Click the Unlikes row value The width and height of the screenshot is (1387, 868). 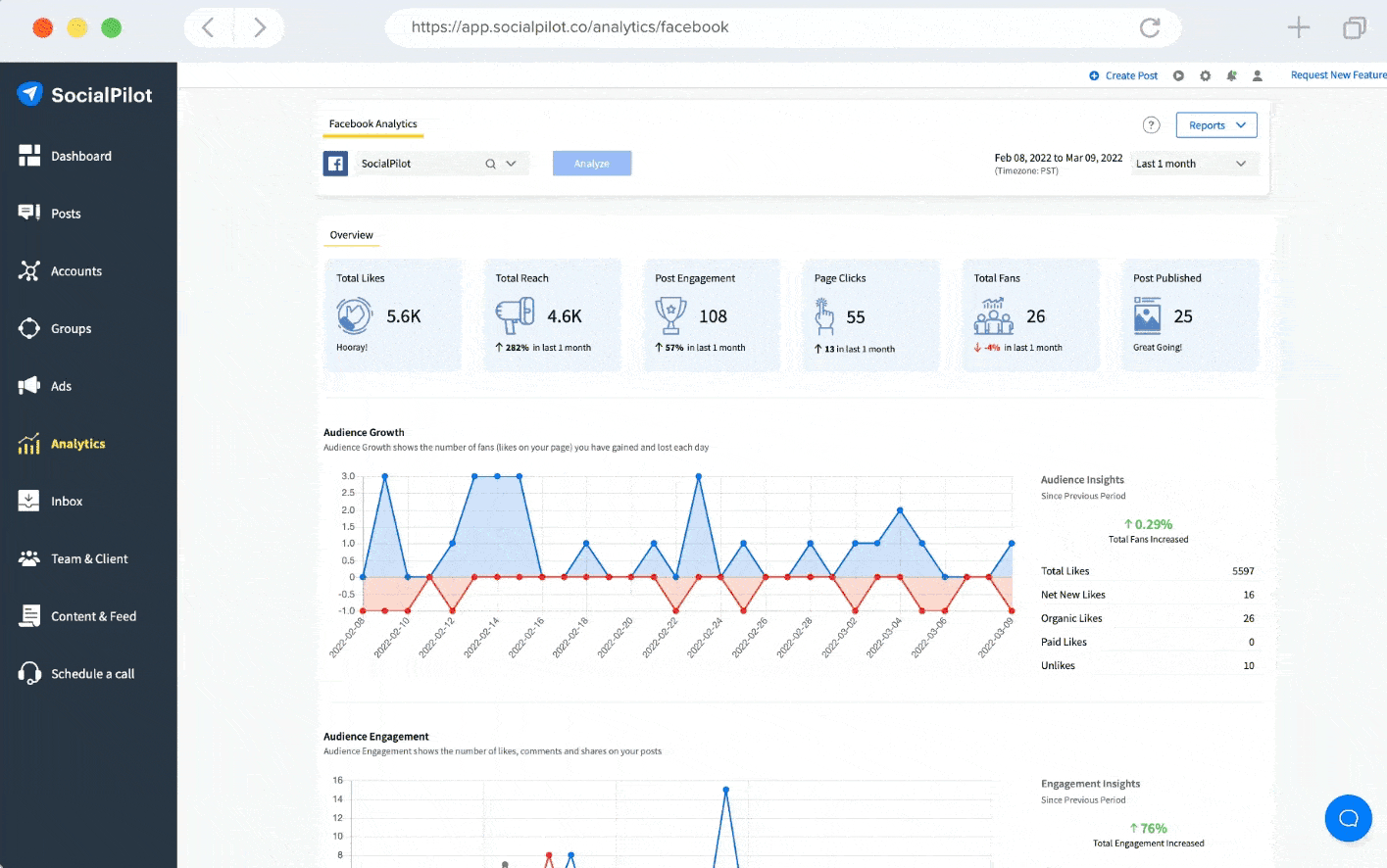point(1249,665)
